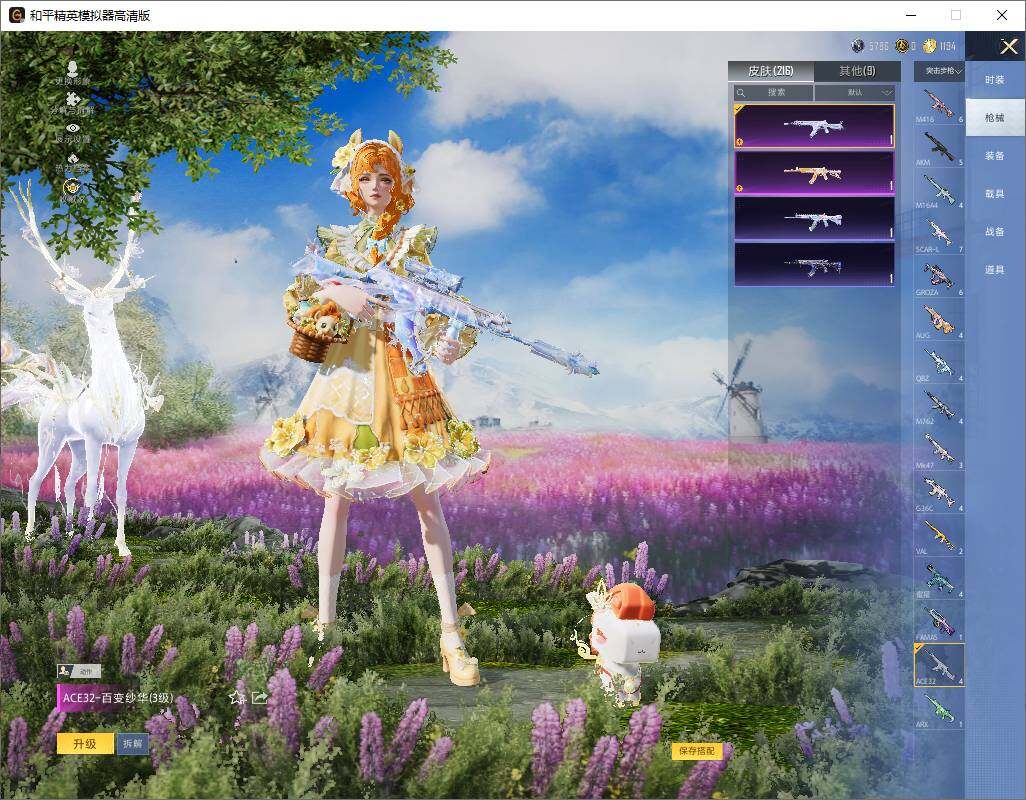Click the share icon beside the skin name

[260, 697]
